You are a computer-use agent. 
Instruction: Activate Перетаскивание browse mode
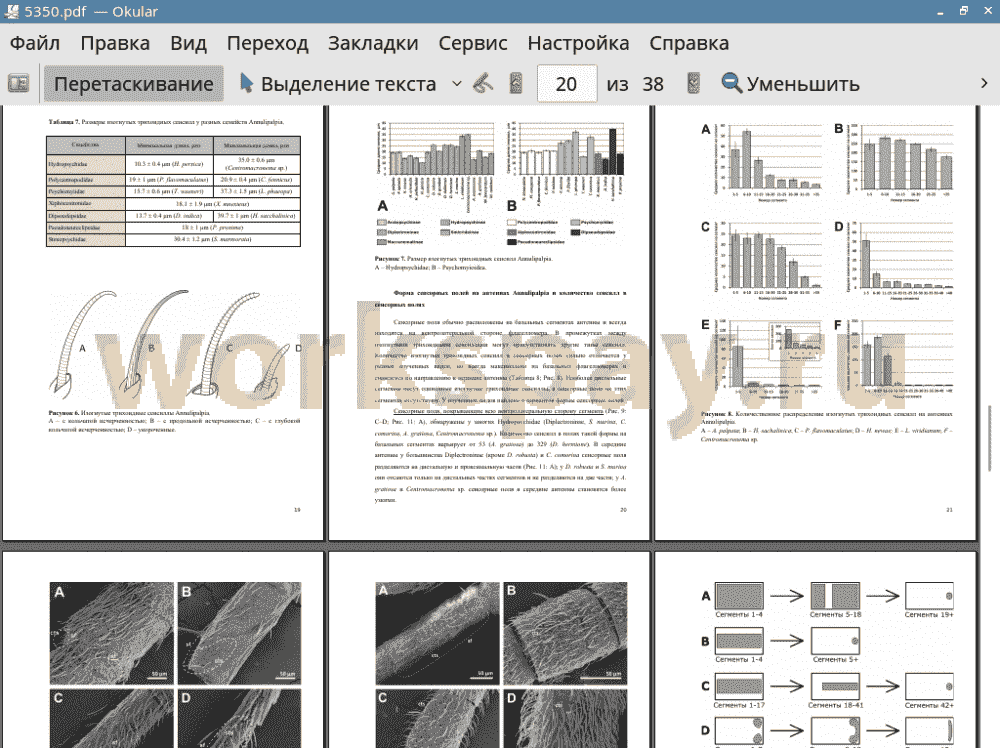[x=133, y=84]
